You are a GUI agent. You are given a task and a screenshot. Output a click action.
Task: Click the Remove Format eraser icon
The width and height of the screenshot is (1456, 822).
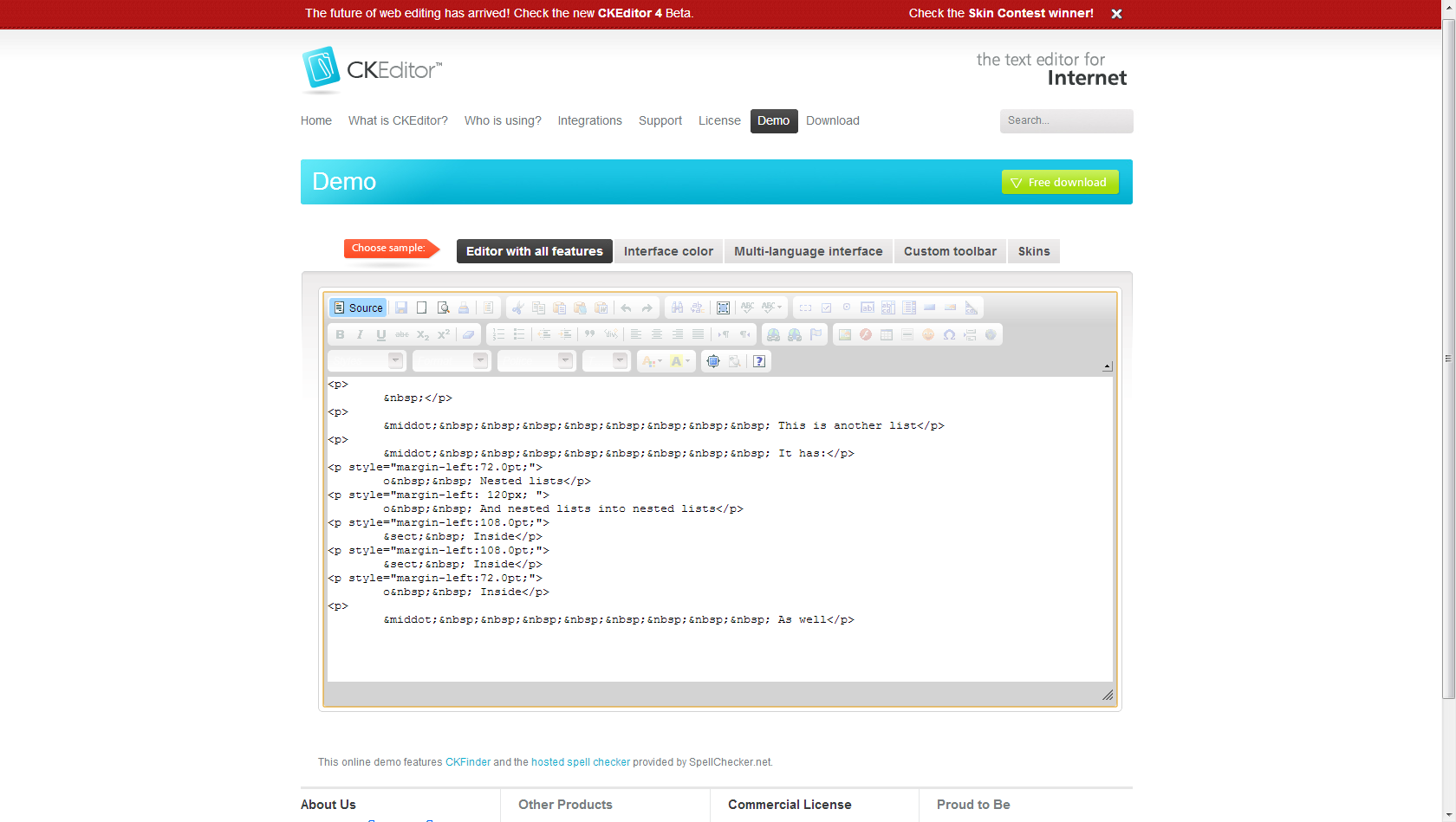click(468, 334)
